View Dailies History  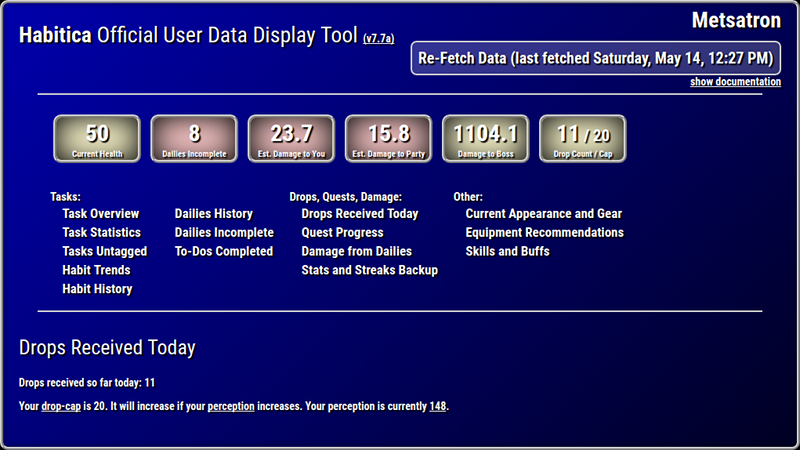pyautogui.click(x=214, y=214)
